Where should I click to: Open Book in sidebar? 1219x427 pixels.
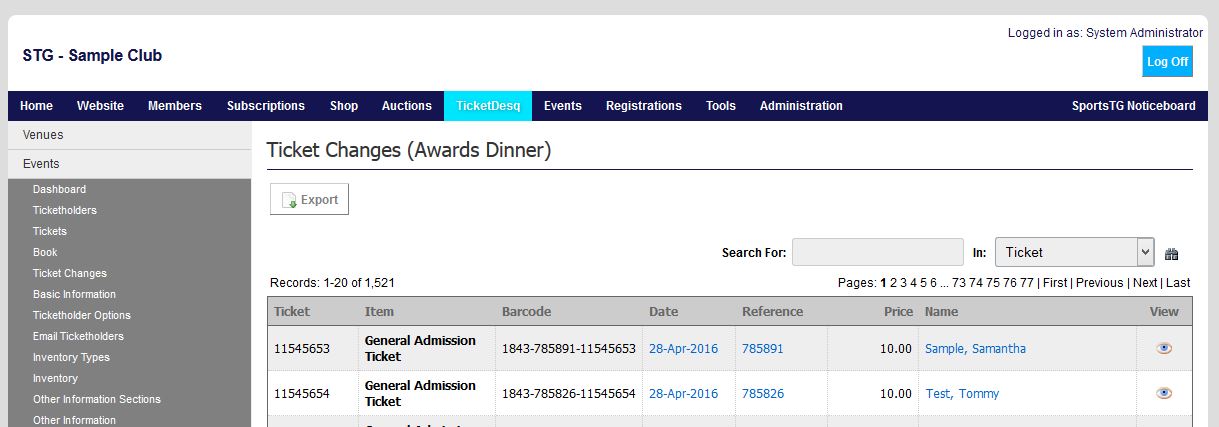(45, 252)
